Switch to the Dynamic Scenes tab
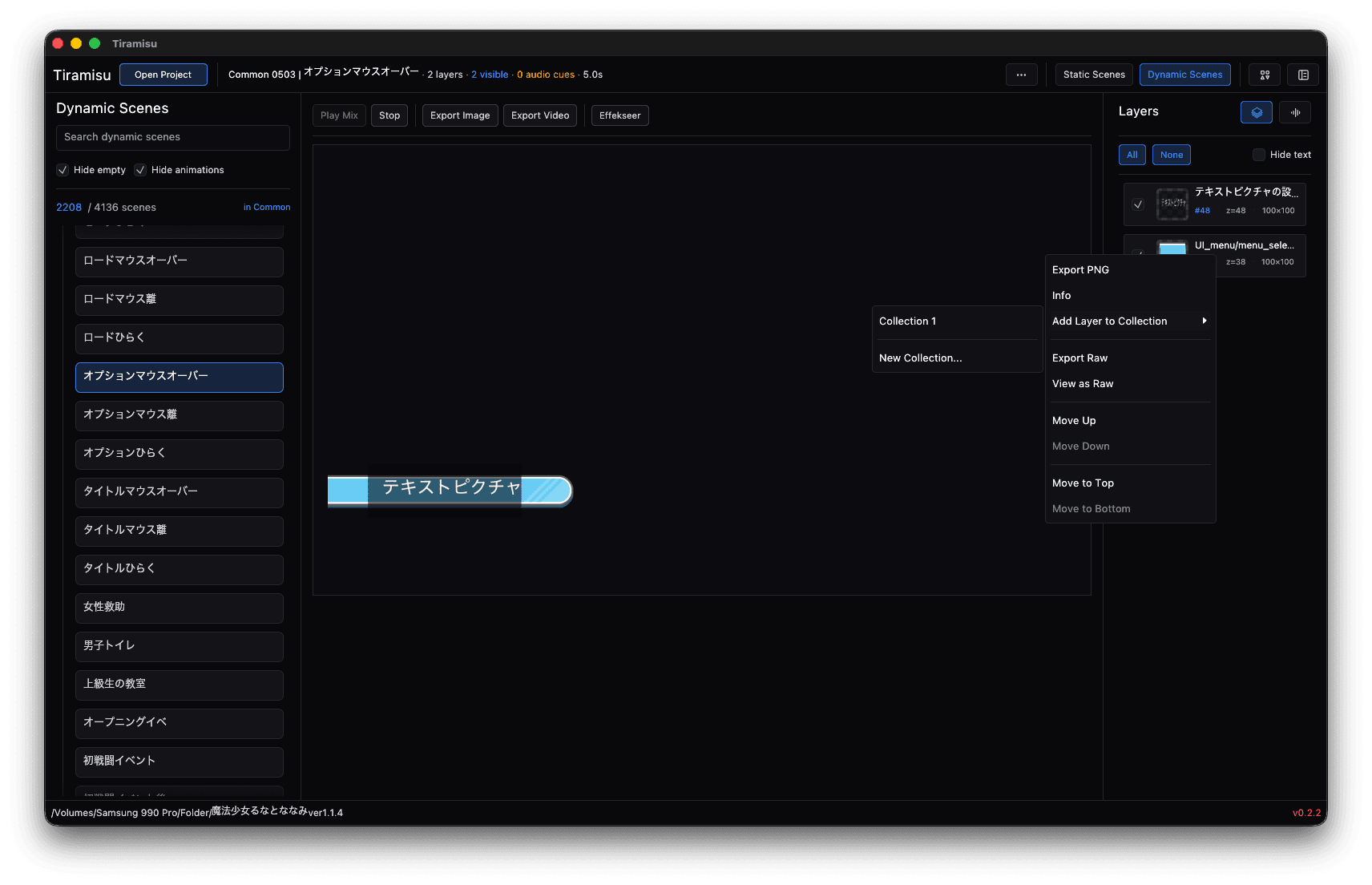 click(1184, 75)
